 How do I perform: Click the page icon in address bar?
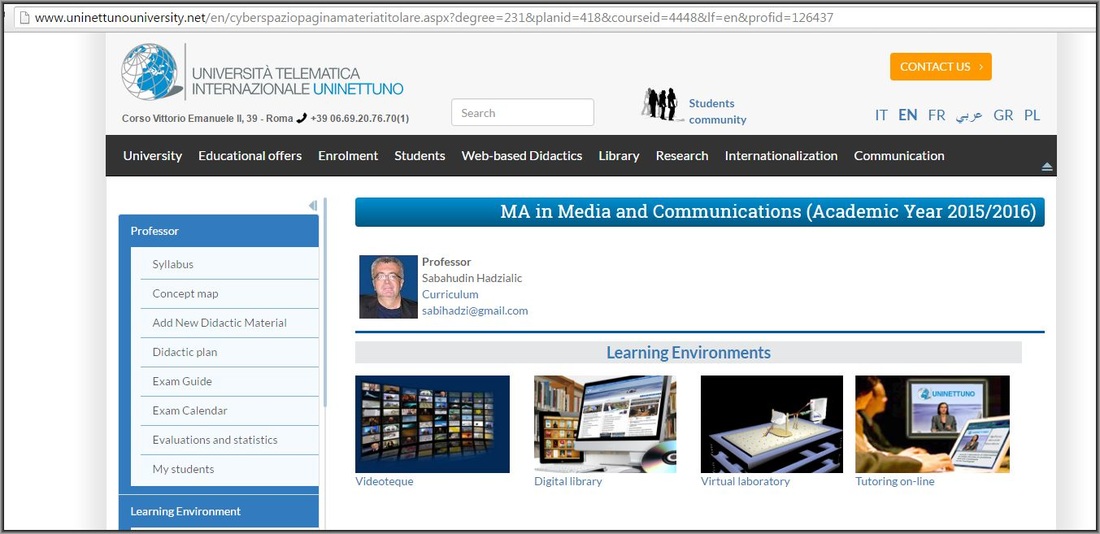click(25, 18)
